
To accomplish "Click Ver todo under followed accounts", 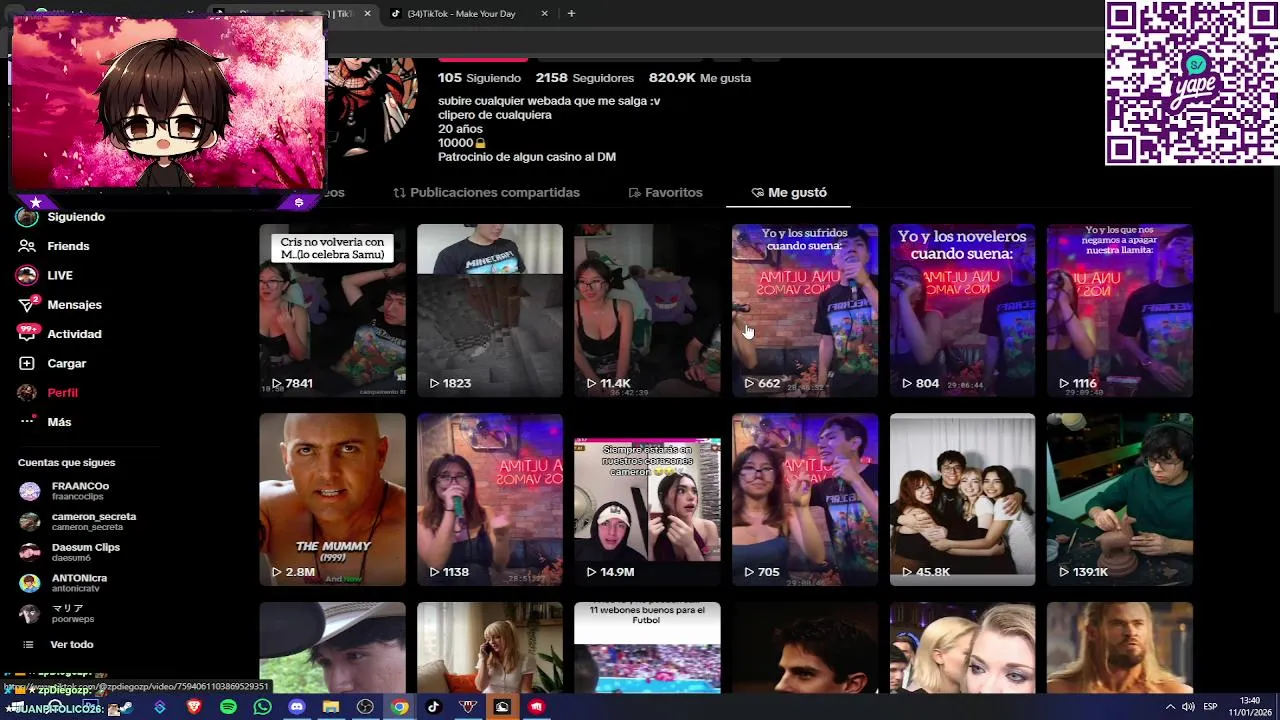I will coord(58,645).
